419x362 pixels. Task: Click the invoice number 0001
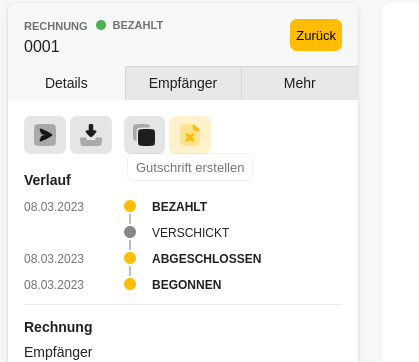[x=42, y=46]
